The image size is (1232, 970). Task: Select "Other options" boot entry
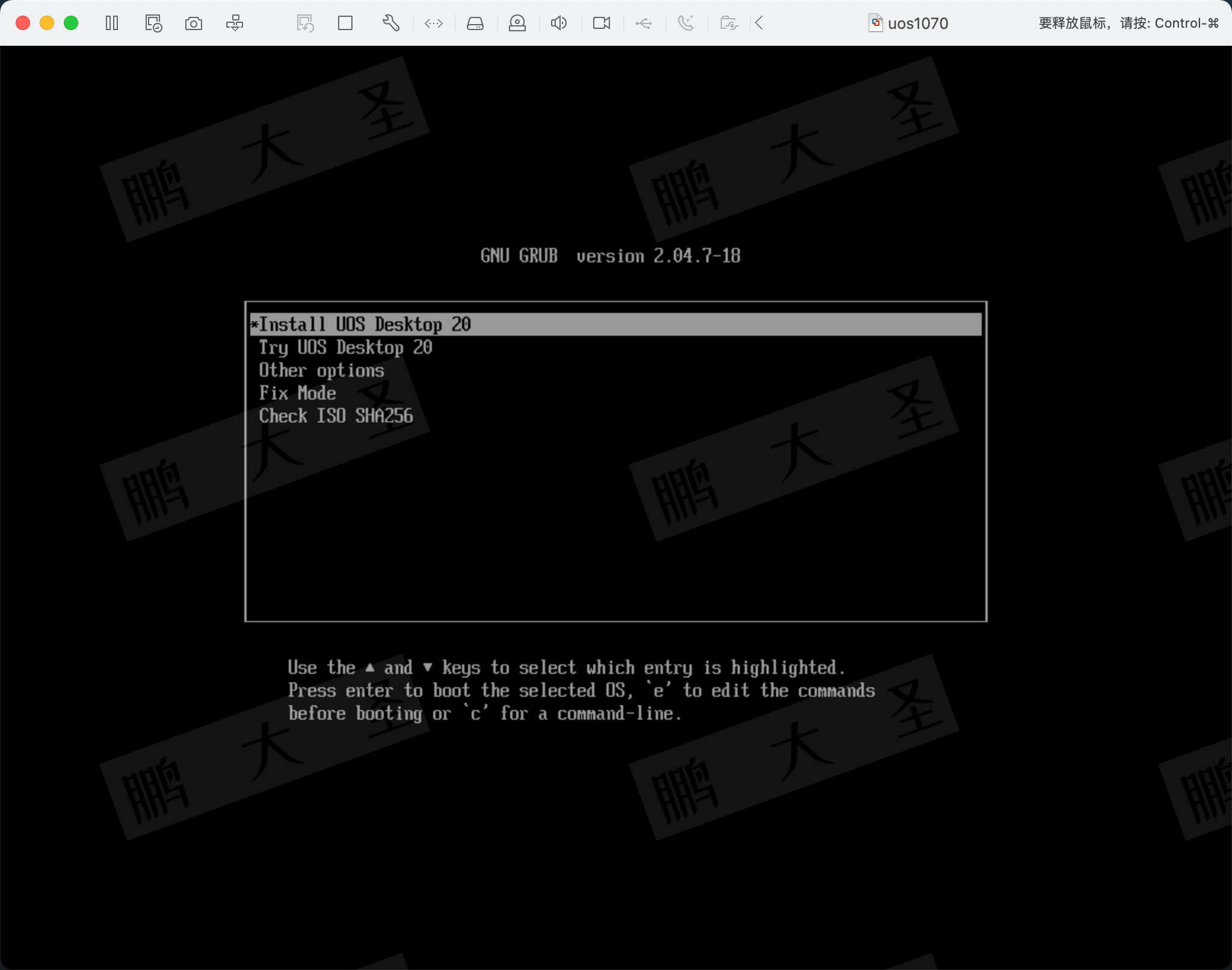tap(321, 370)
